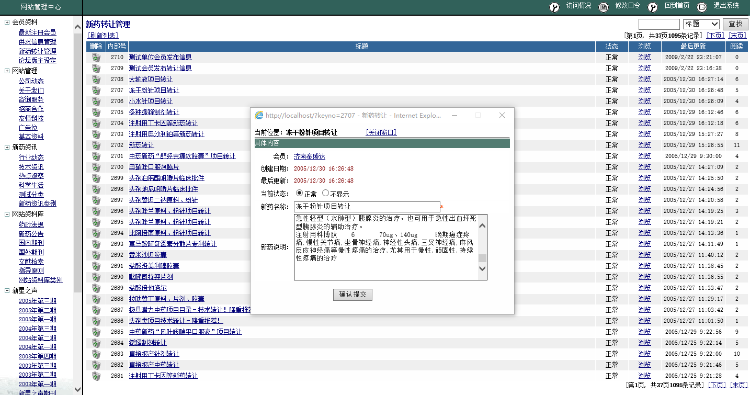Click the 访问情况 header icon
The image size is (750, 395).
(x=554, y=7)
